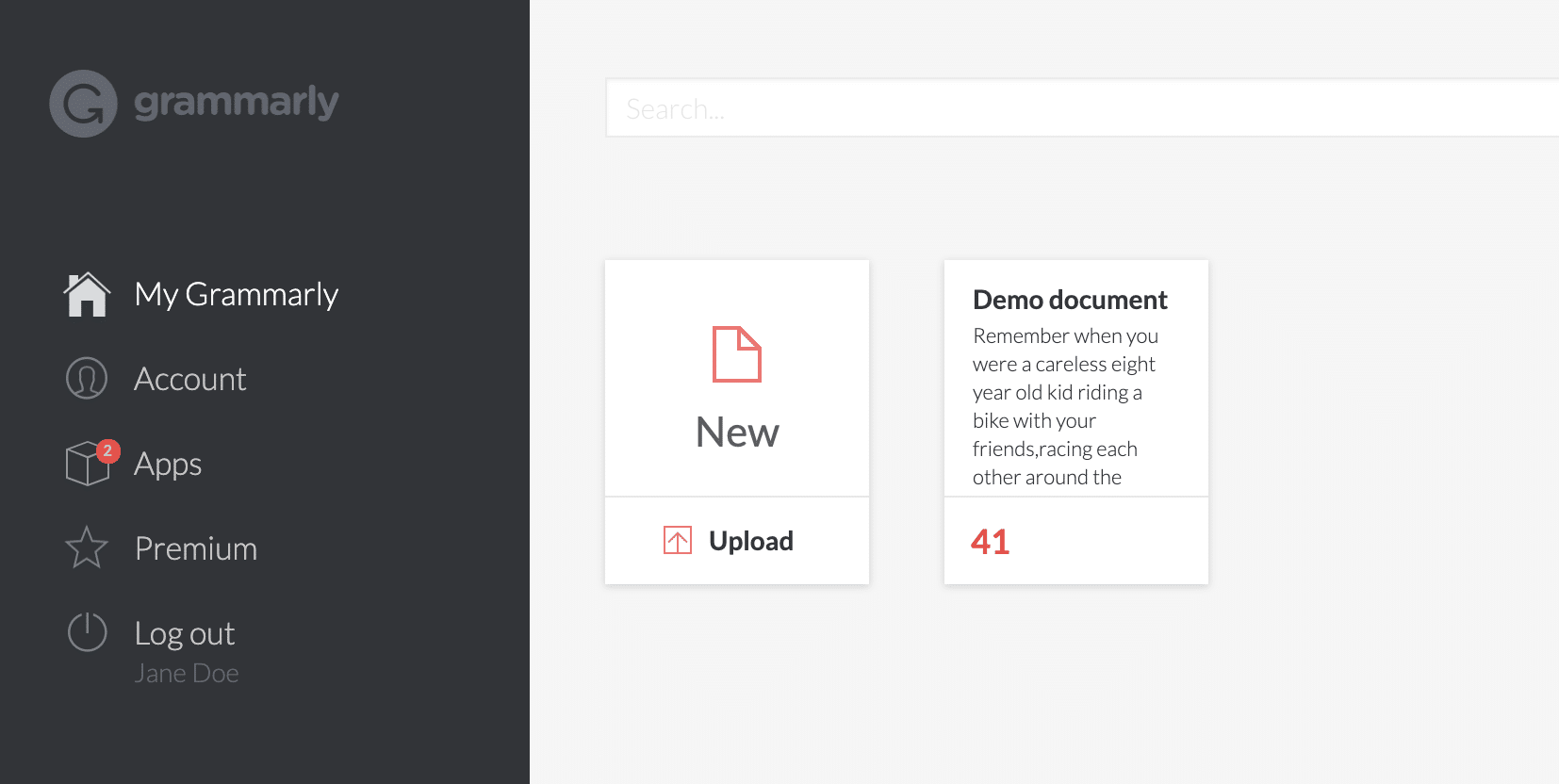The width and height of the screenshot is (1559, 784).
Task: Click the Log out power icon
Action: pos(87,632)
